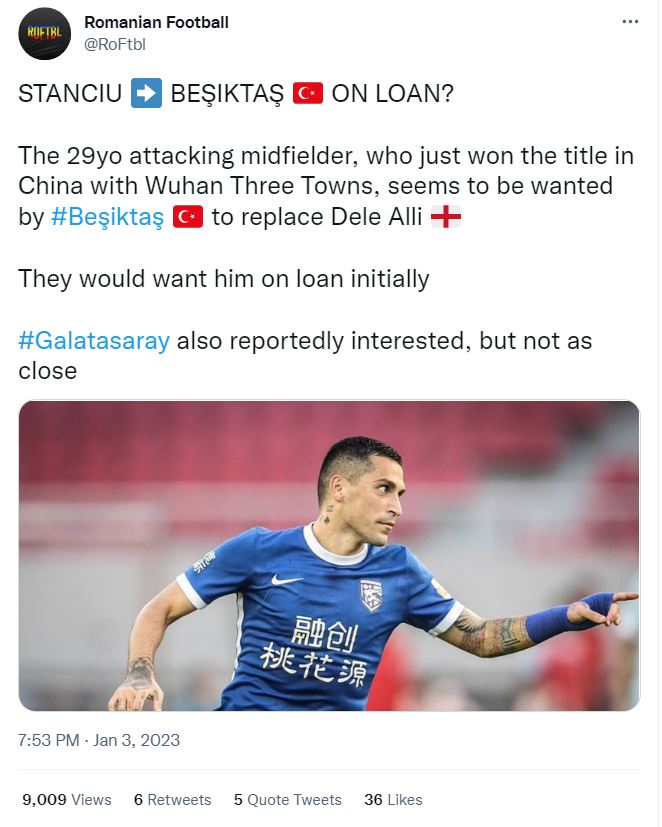
Task: Enlarge the photo of the player in blue
Action: 329,555
